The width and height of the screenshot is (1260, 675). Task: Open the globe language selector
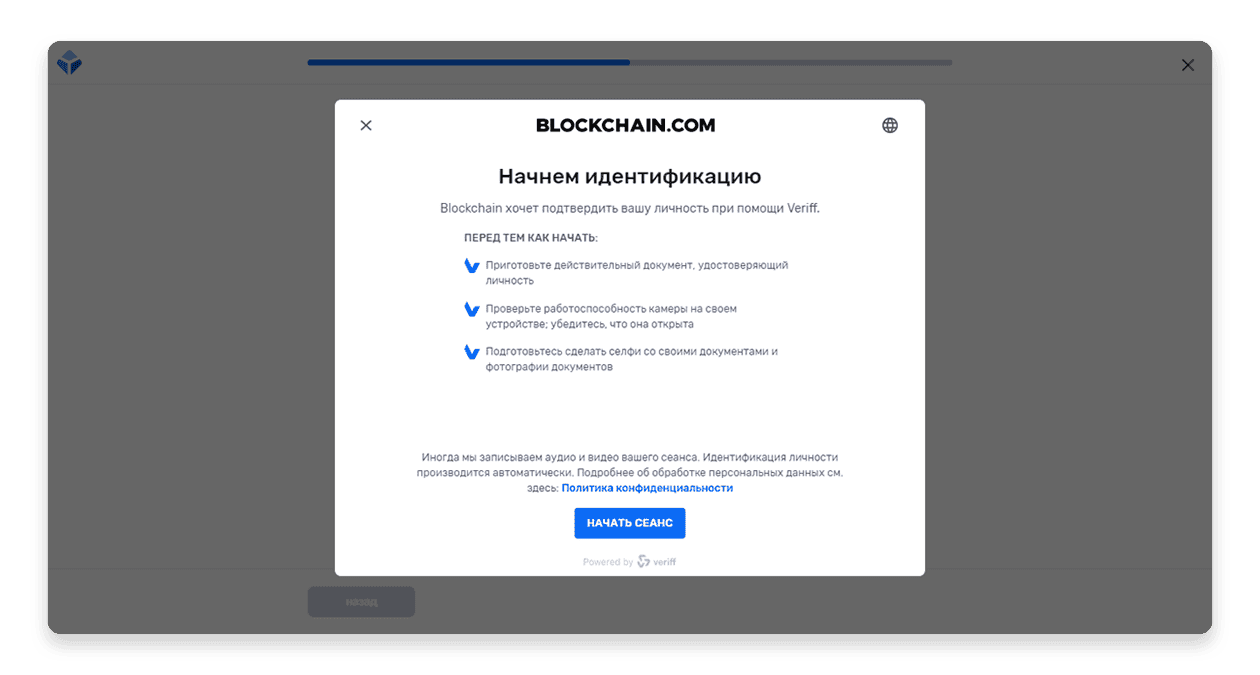pos(890,125)
